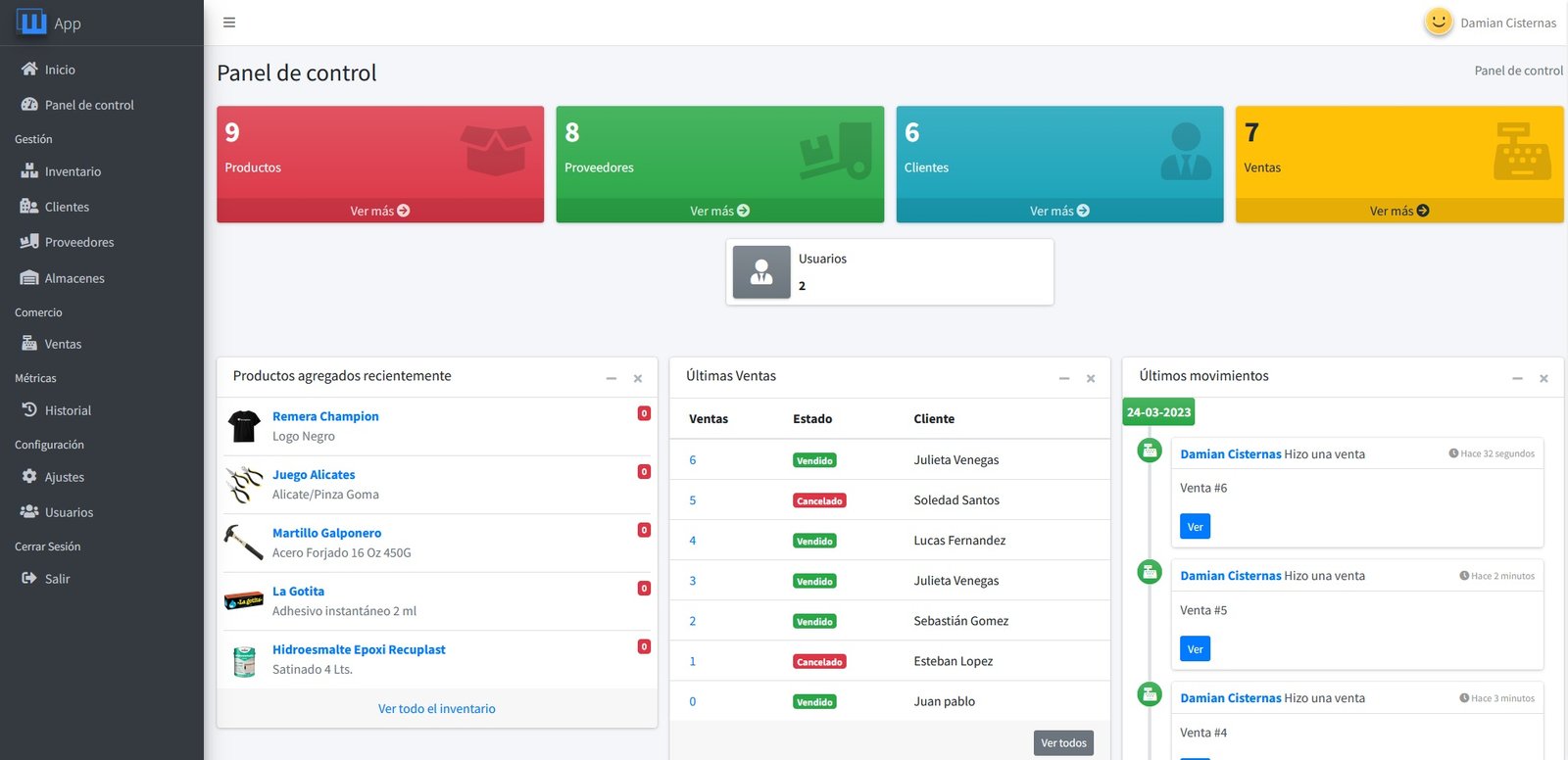Click the Remera Champion product thumbnail
1568x760 pixels.
click(244, 426)
